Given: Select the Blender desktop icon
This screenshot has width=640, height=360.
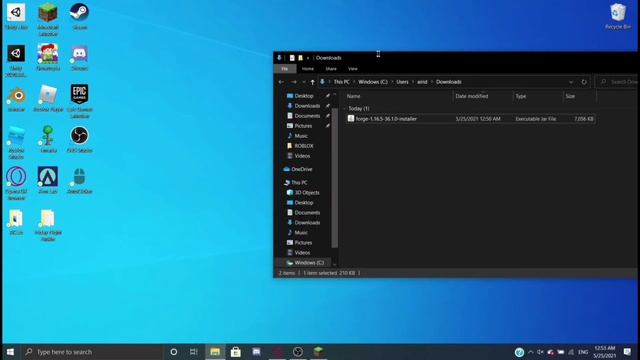Looking at the screenshot, I should tap(16, 99).
